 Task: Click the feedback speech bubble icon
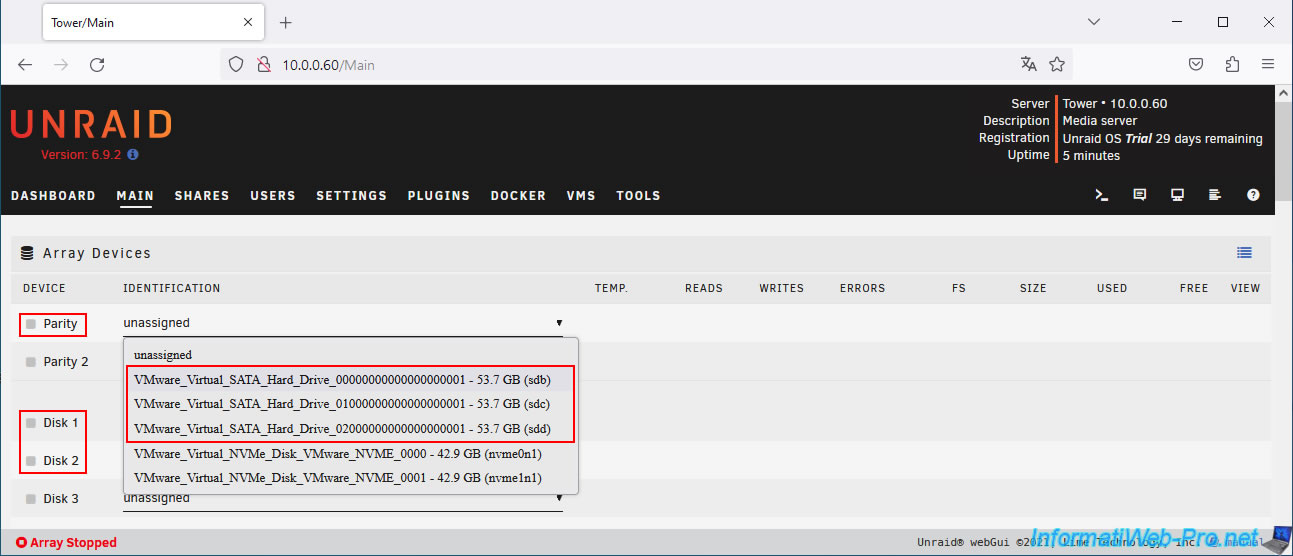(x=1139, y=195)
